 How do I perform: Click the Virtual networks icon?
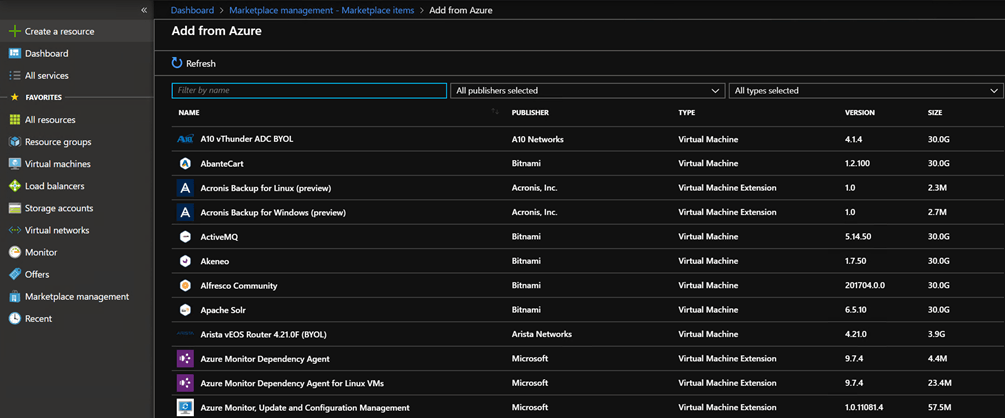[x=15, y=230]
